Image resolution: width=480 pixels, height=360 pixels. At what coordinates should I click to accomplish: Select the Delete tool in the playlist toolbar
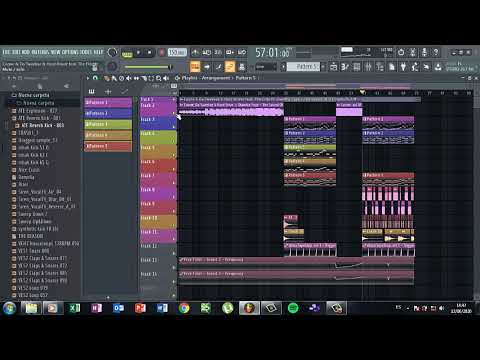121,78
